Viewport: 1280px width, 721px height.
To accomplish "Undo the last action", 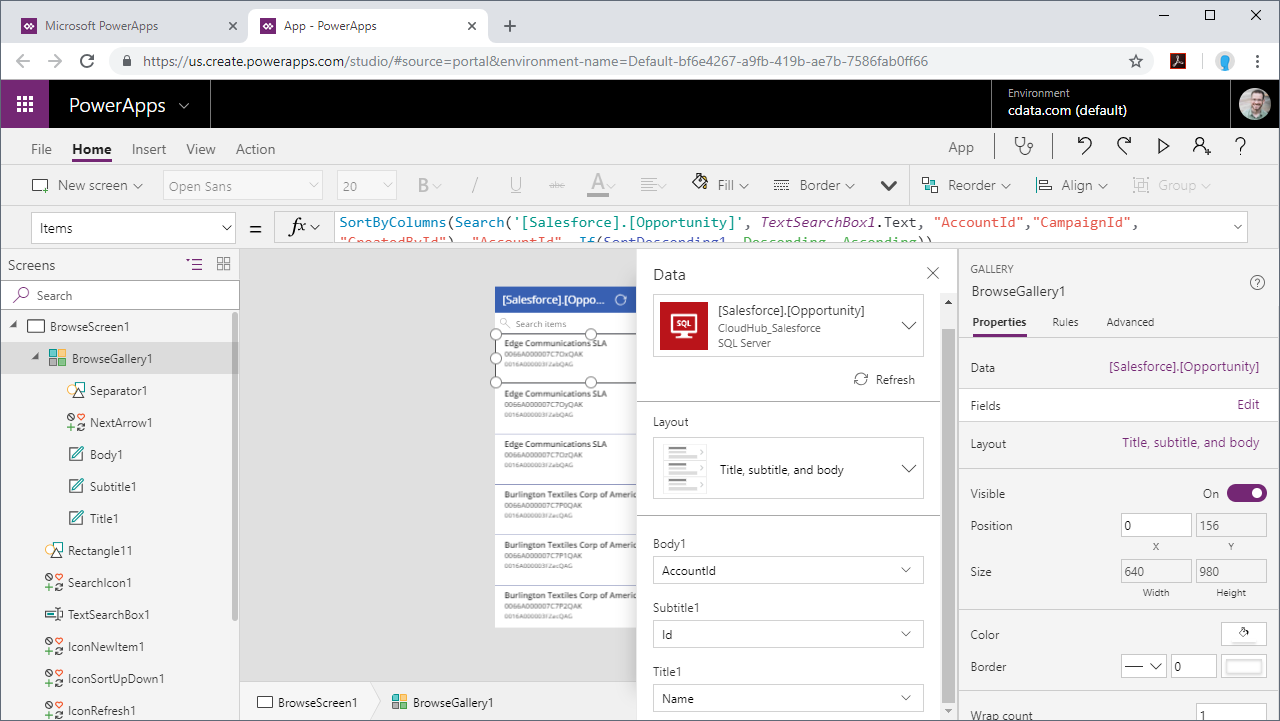I will pos(1085,147).
